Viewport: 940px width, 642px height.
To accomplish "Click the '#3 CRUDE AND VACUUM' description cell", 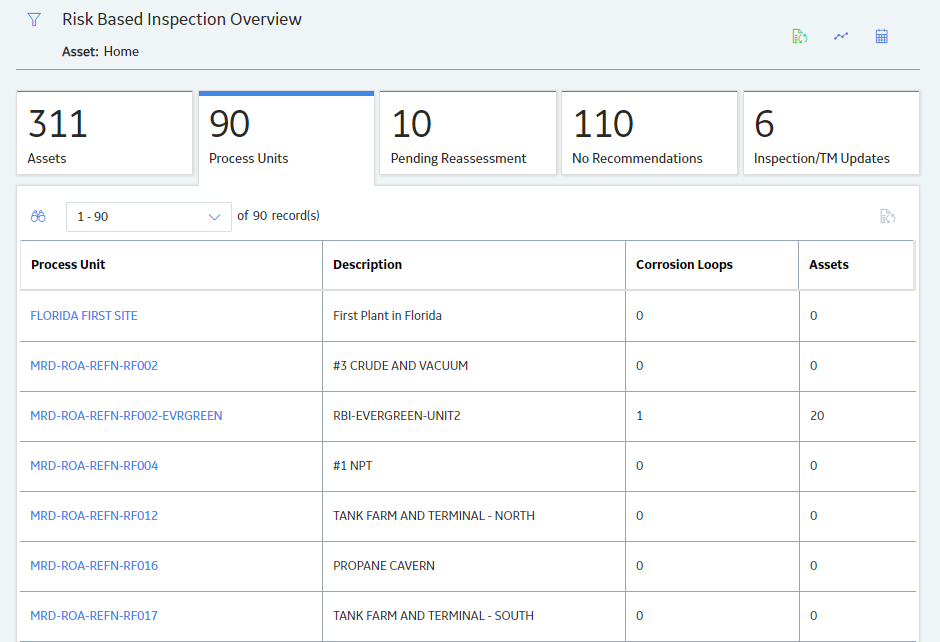I will [x=474, y=366].
